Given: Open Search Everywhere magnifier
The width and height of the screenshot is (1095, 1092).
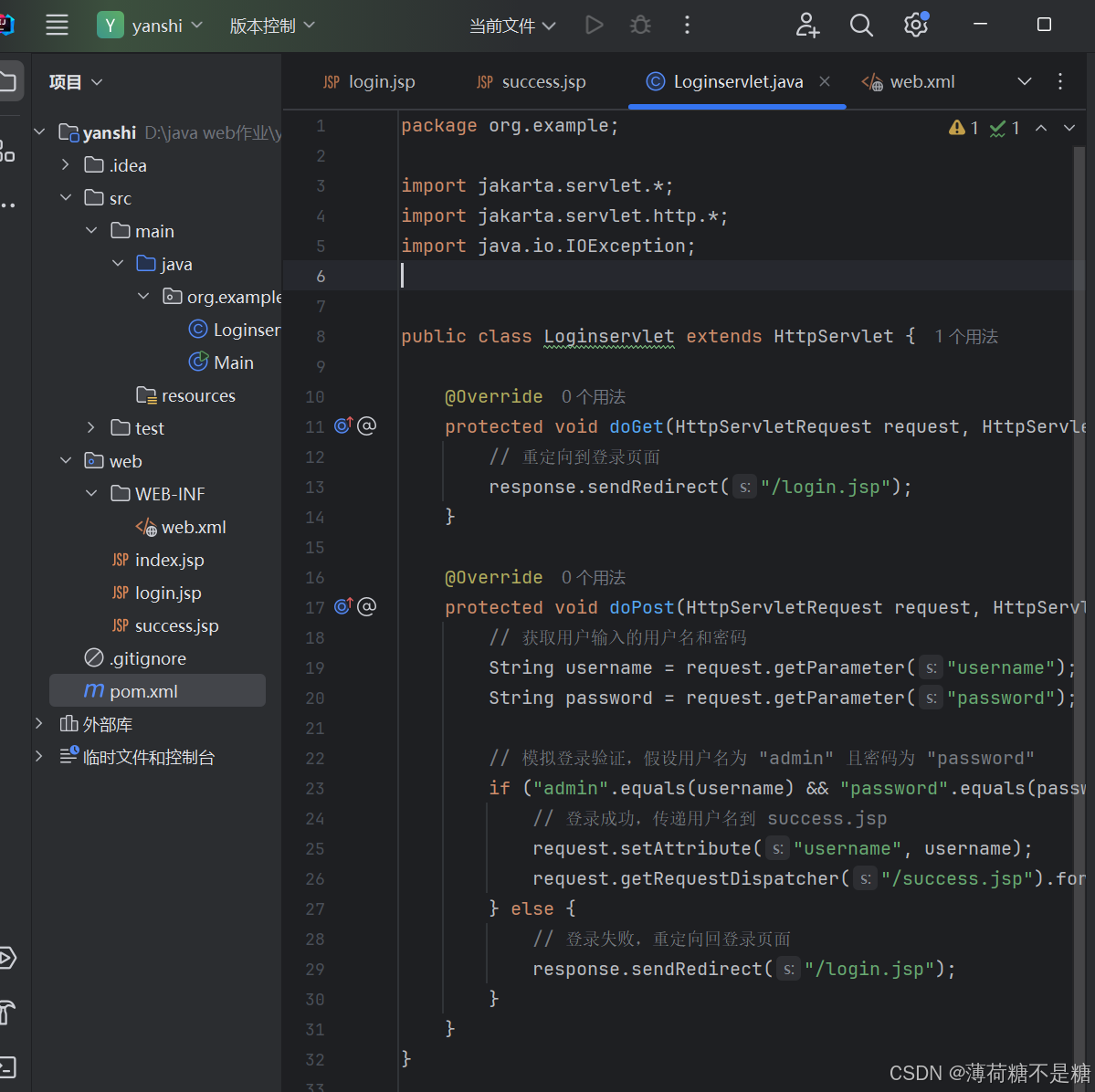Looking at the screenshot, I should click(x=861, y=26).
